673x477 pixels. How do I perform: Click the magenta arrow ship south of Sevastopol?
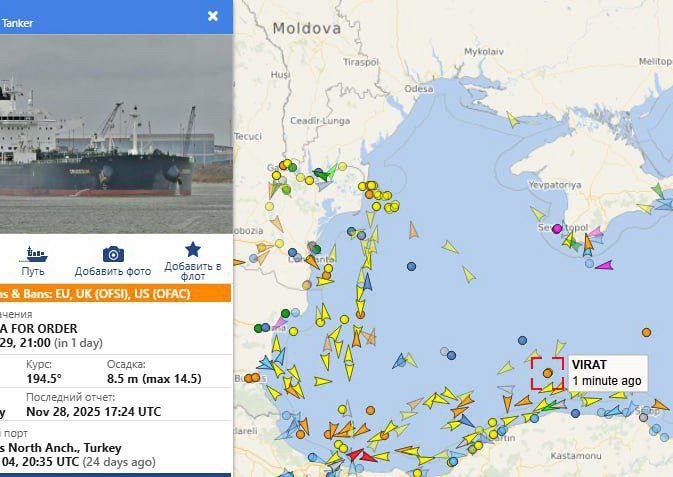[604, 265]
